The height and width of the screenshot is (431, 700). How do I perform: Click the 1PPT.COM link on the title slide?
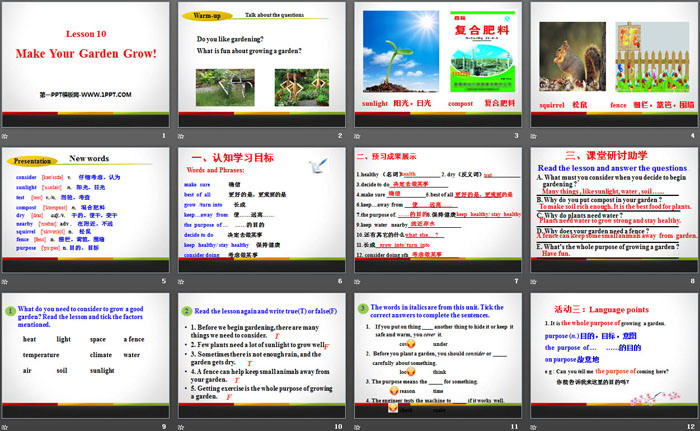pyautogui.click(x=86, y=93)
